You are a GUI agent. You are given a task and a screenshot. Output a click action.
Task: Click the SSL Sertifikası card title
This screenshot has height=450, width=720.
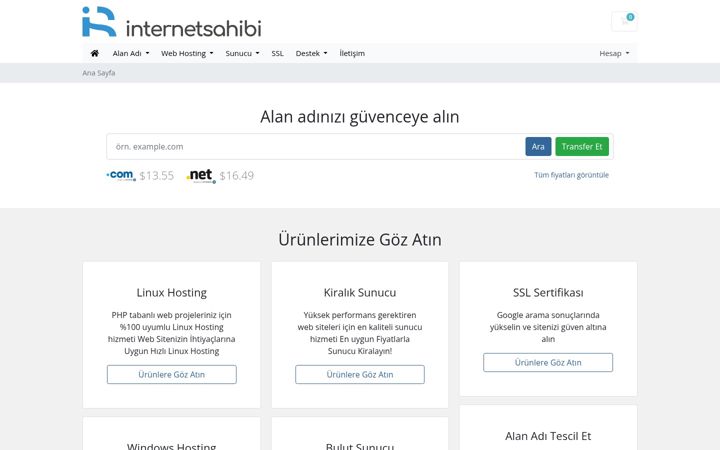tap(548, 292)
